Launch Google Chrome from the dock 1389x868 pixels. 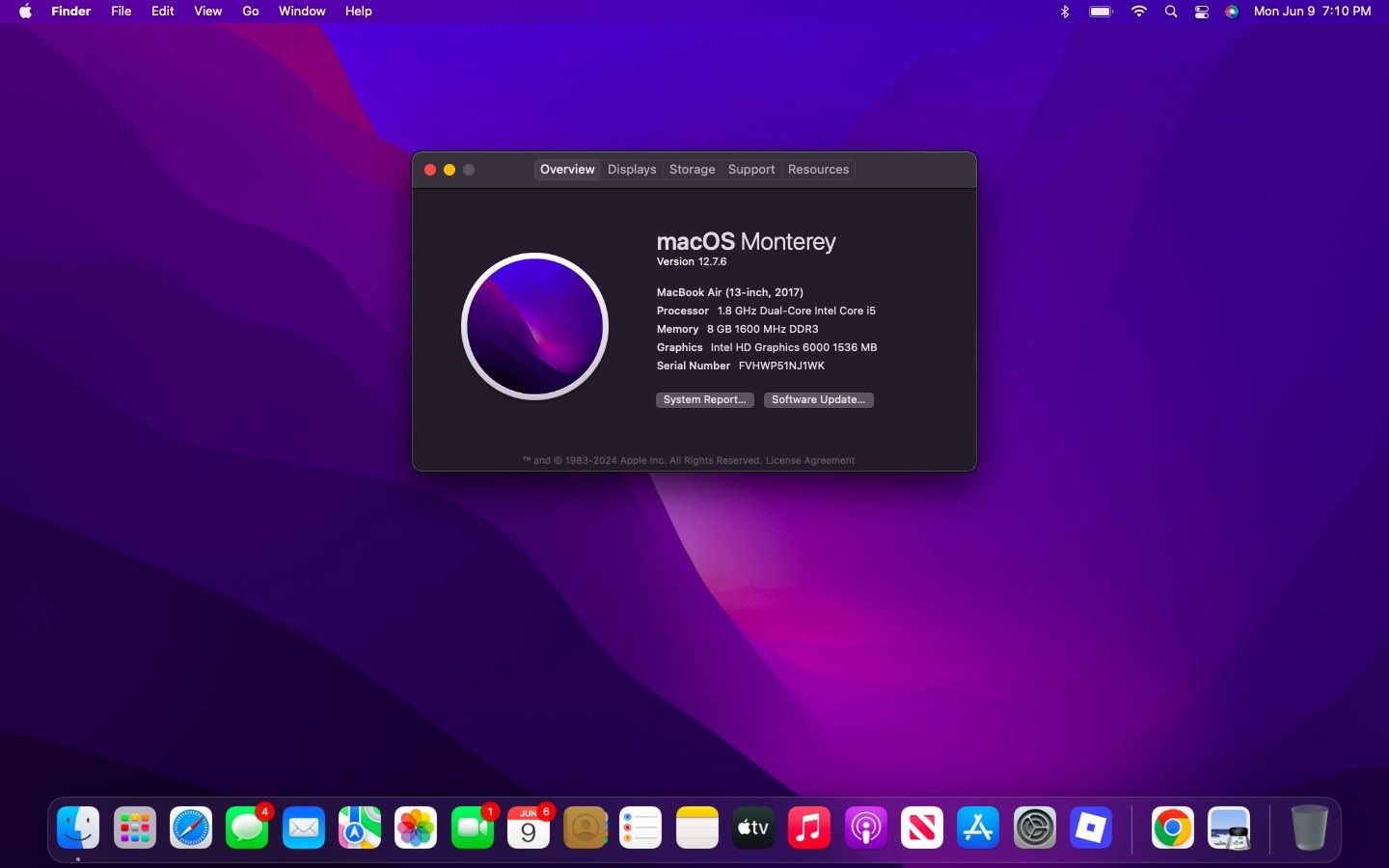(1173, 827)
